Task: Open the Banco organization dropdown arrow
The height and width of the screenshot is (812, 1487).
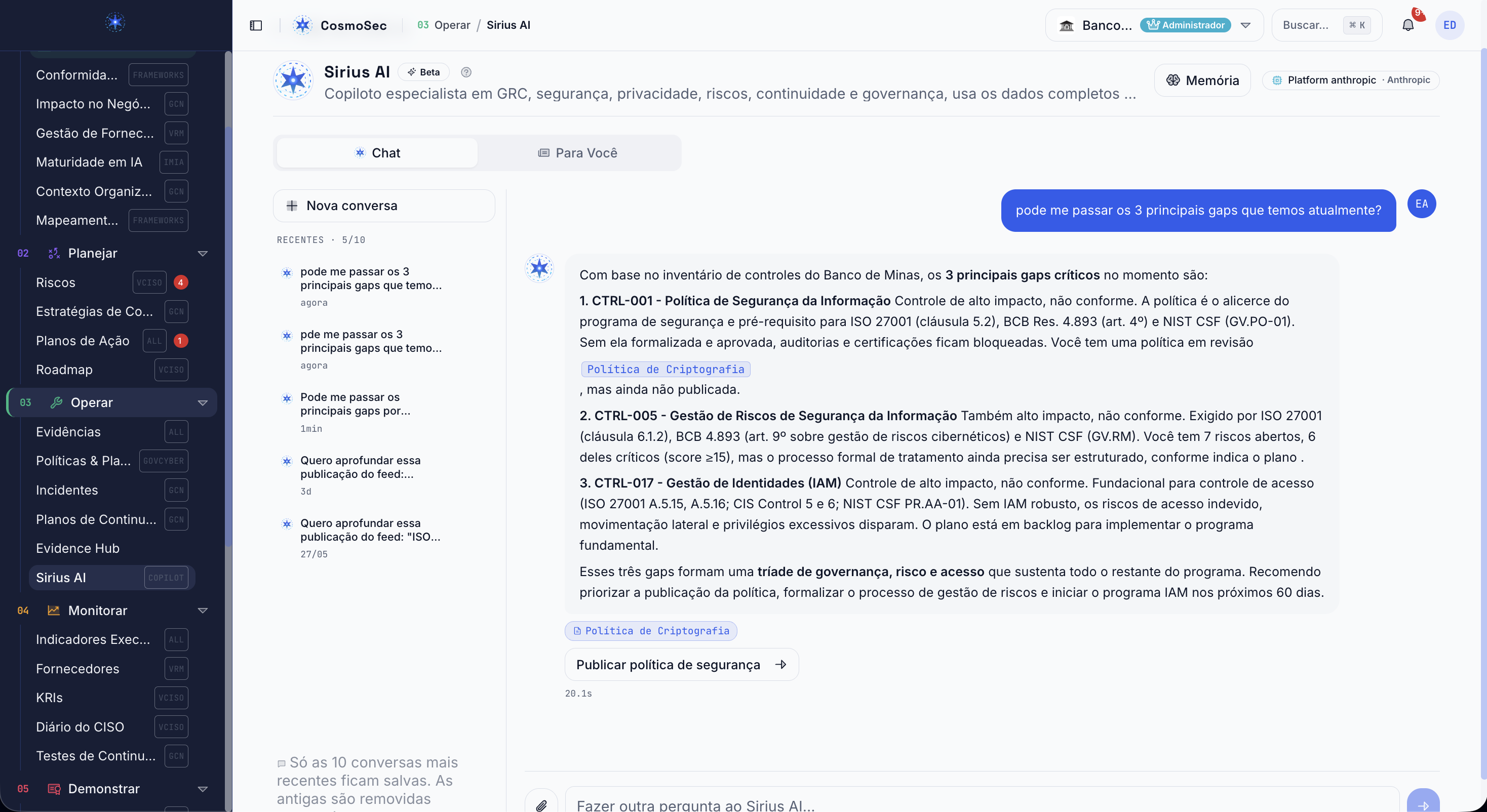Action: 1245,25
